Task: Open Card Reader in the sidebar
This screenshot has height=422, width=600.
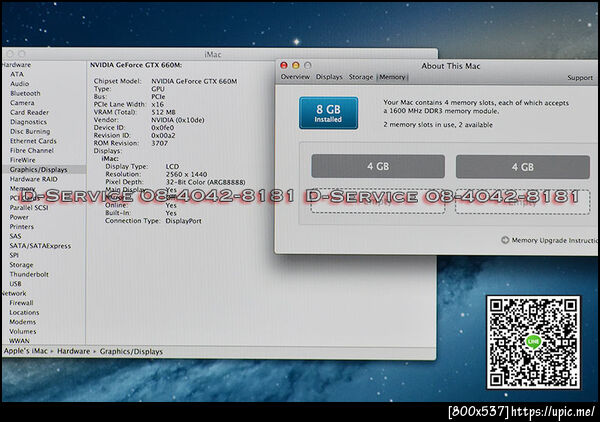Action: tap(29, 112)
